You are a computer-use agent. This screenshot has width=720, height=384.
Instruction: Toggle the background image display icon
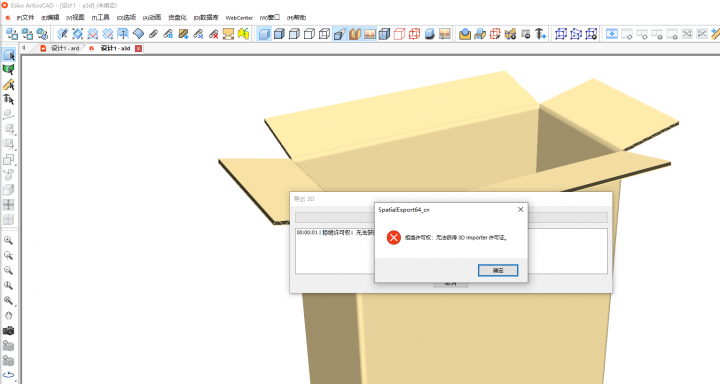coord(370,34)
